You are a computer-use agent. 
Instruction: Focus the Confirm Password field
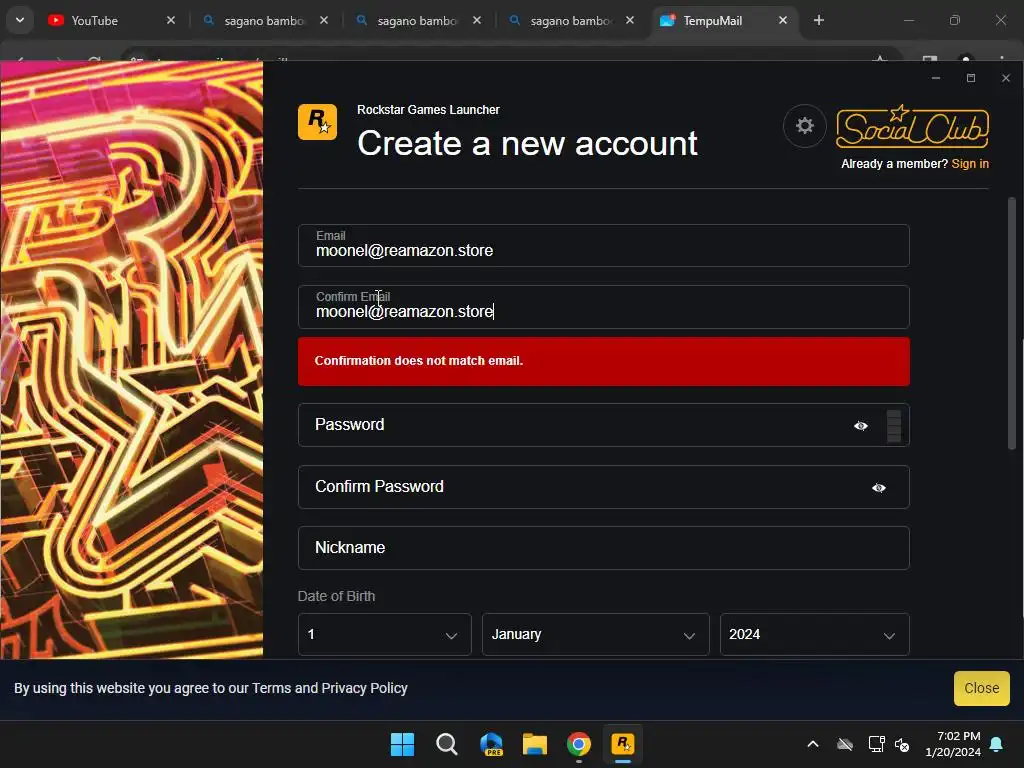(x=603, y=487)
